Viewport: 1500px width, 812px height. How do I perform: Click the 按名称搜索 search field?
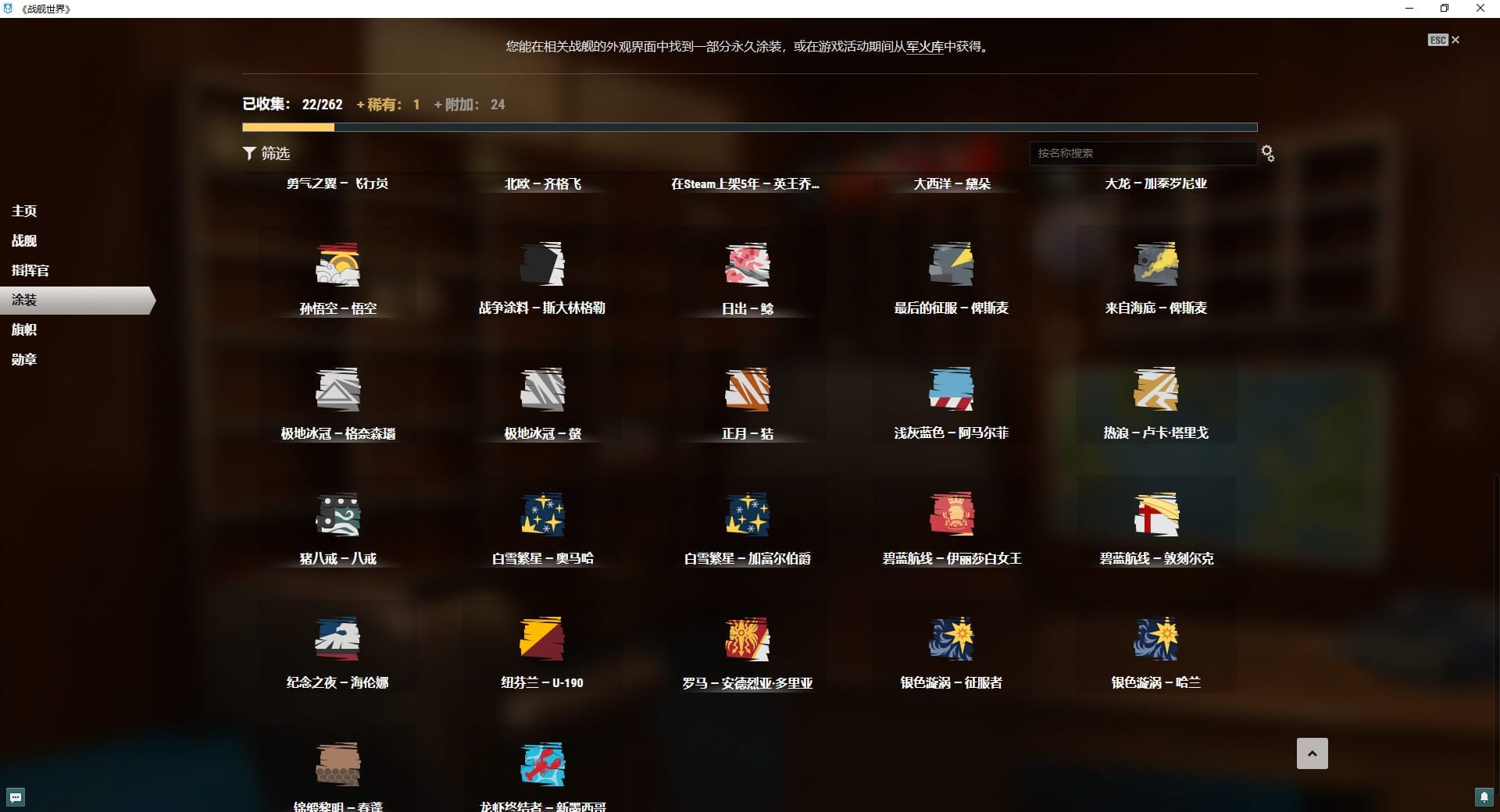tap(1141, 154)
